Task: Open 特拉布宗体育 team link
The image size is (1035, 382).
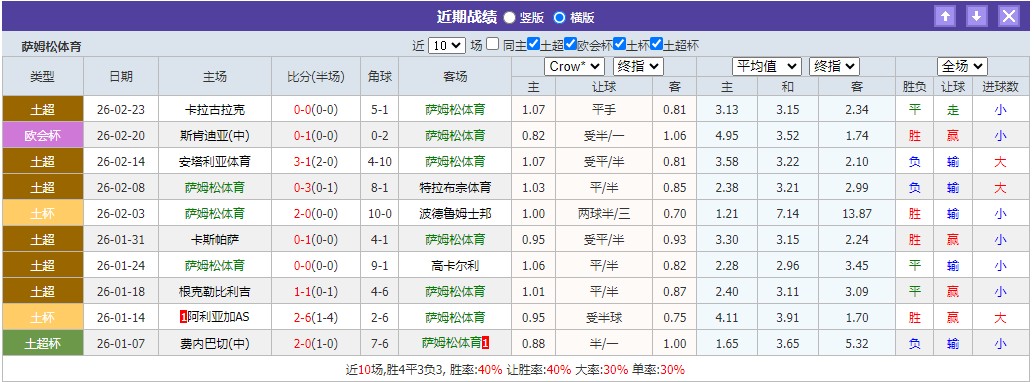Action: (x=455, y=187)
